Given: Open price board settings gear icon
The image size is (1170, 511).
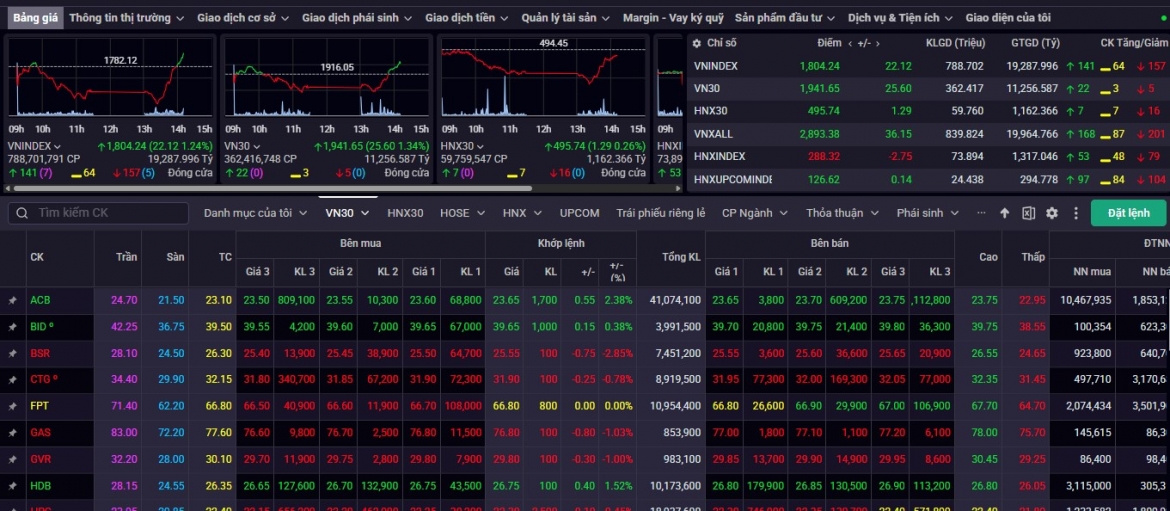Looking at the screenshot, I should click(1051, 213).
